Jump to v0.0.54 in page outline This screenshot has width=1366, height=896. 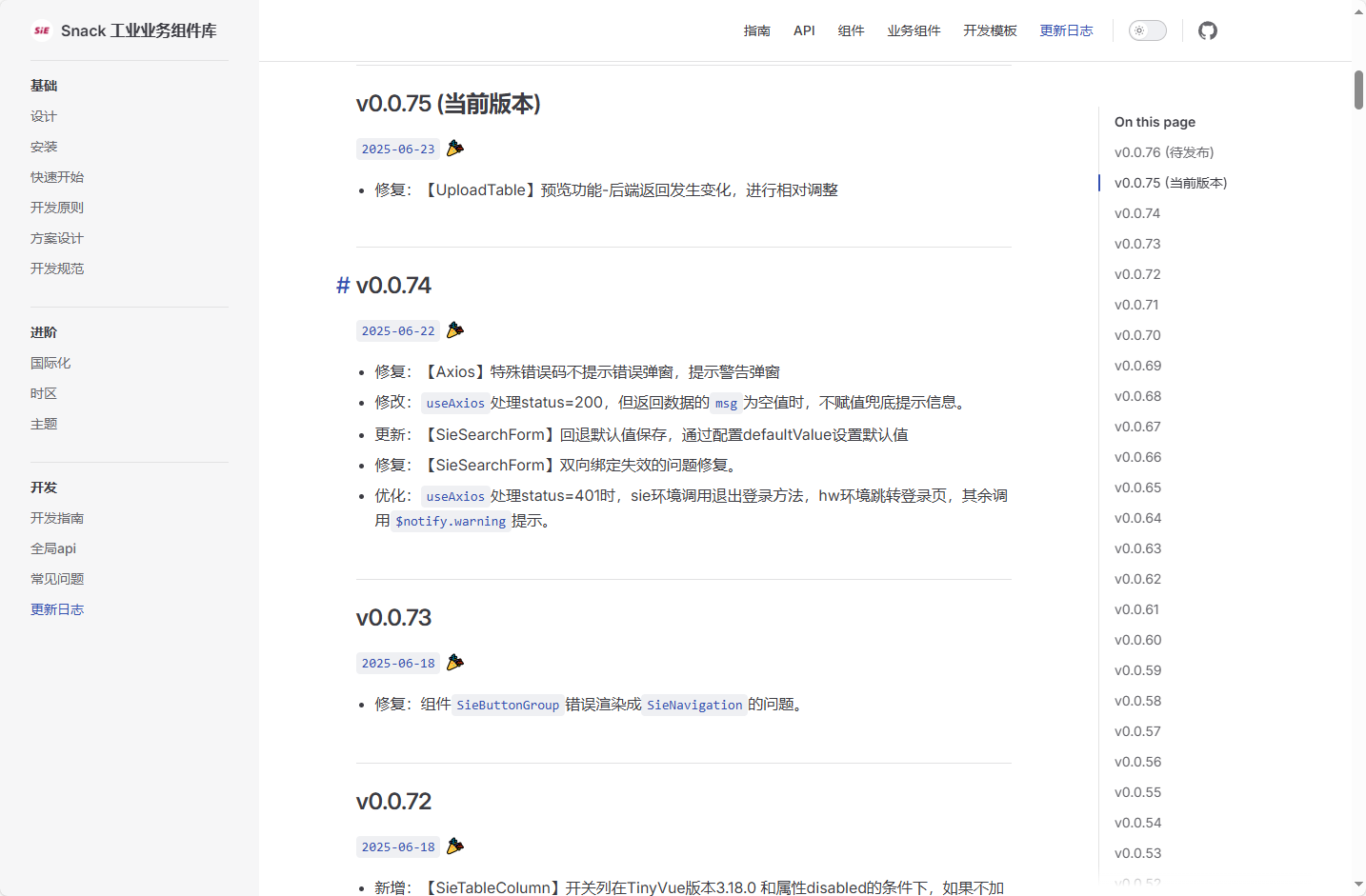pos(1137,823)
